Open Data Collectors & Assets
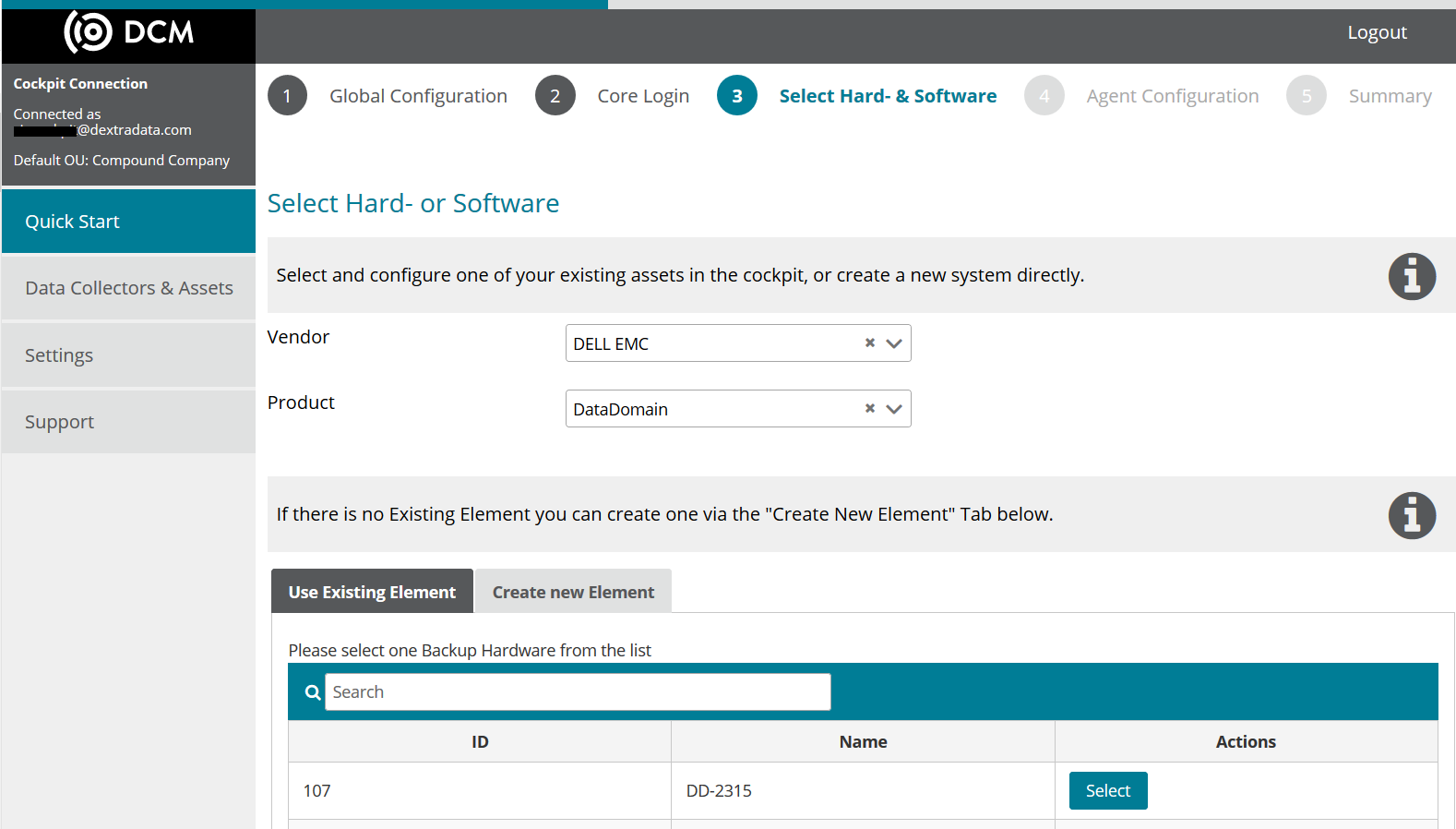The height and width of the screenshot is (829, 1456). tap(128, 288)
